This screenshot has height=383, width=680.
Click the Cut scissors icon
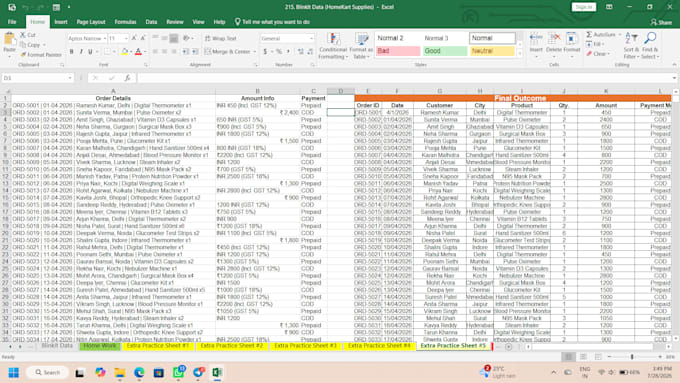23,35
